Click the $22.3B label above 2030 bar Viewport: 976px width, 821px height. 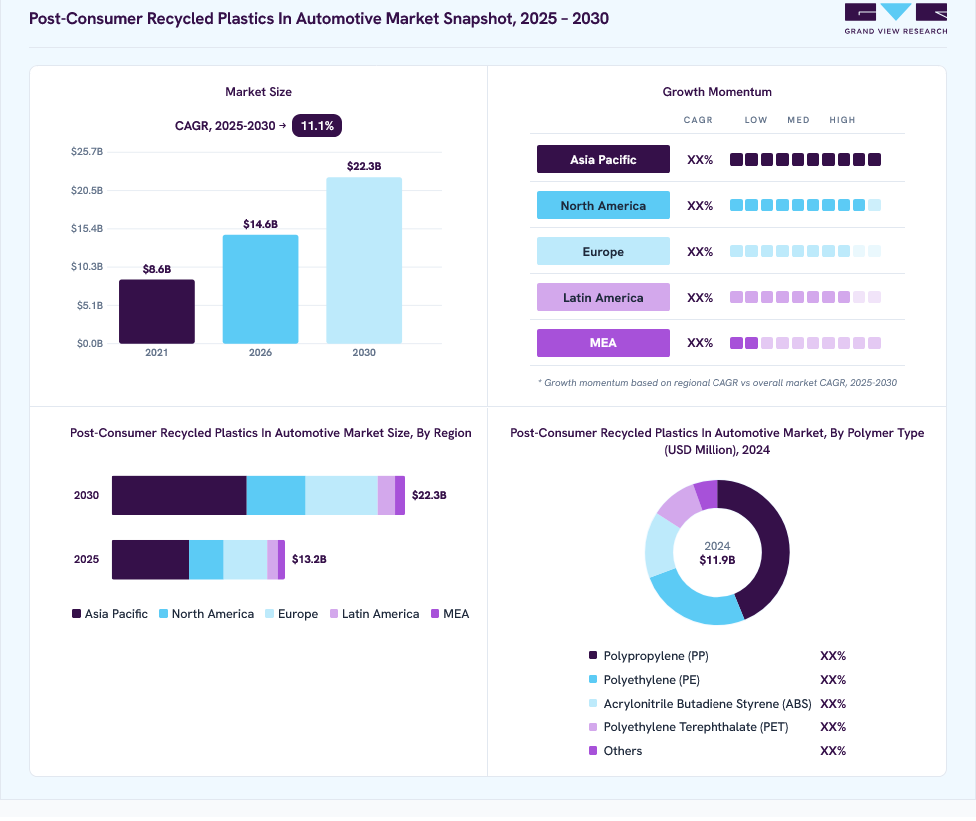point(364,166)
